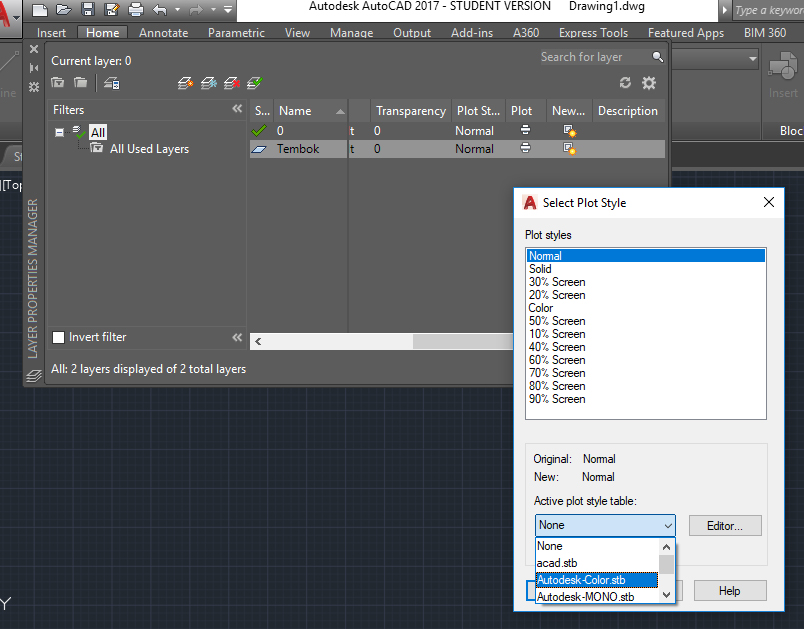804x629 pixels.
Task: Toggle Plot printer icon for layer 0
Action: [525, 130]
